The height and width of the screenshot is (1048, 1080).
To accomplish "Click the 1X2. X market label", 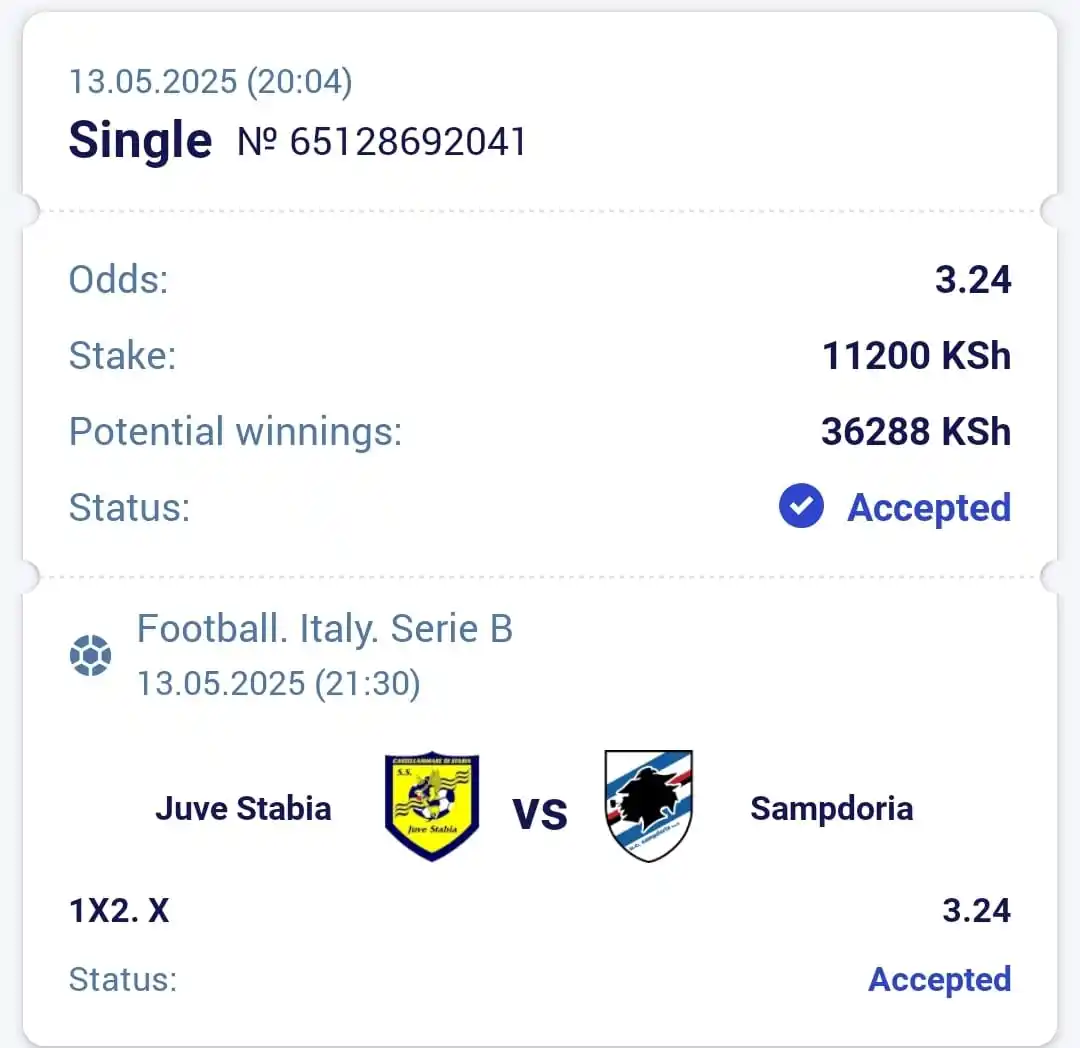I will pyautogui.click(x=119, y=910).
